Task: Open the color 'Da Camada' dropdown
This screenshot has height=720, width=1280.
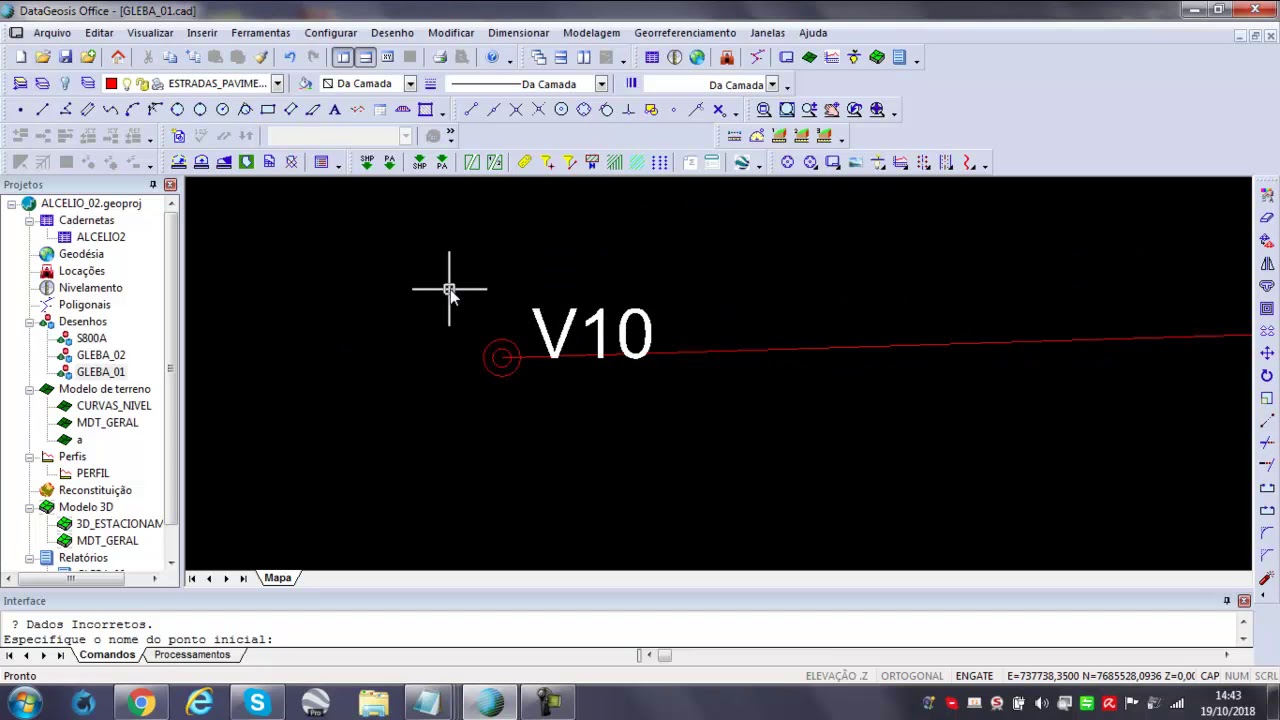Action: click(x=410, y=84)
